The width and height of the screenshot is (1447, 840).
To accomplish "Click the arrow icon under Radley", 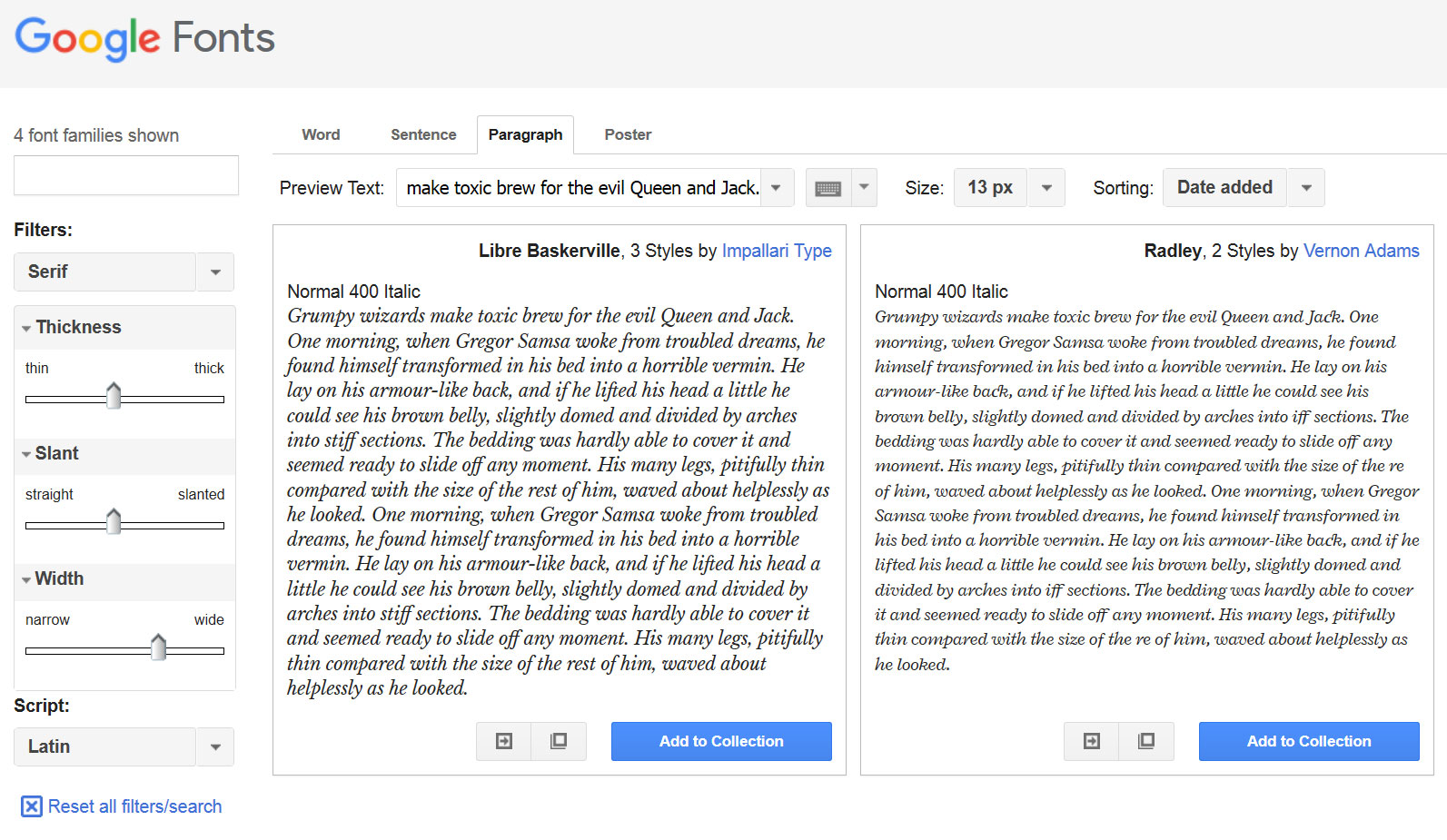I will tap(1092, 741).
